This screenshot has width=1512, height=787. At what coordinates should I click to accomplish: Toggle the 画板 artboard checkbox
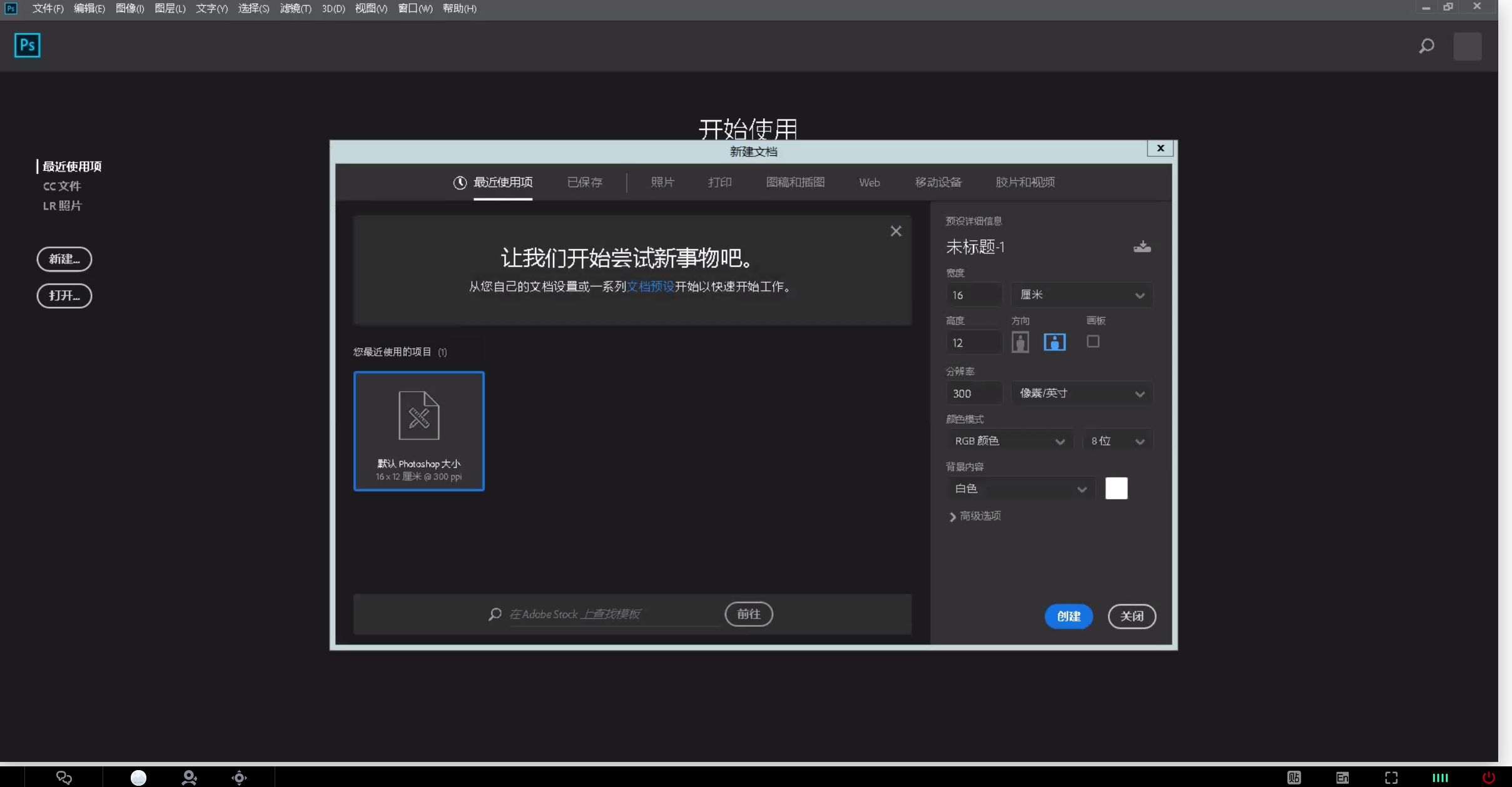pyautogui.click(x=1093, y=342)
